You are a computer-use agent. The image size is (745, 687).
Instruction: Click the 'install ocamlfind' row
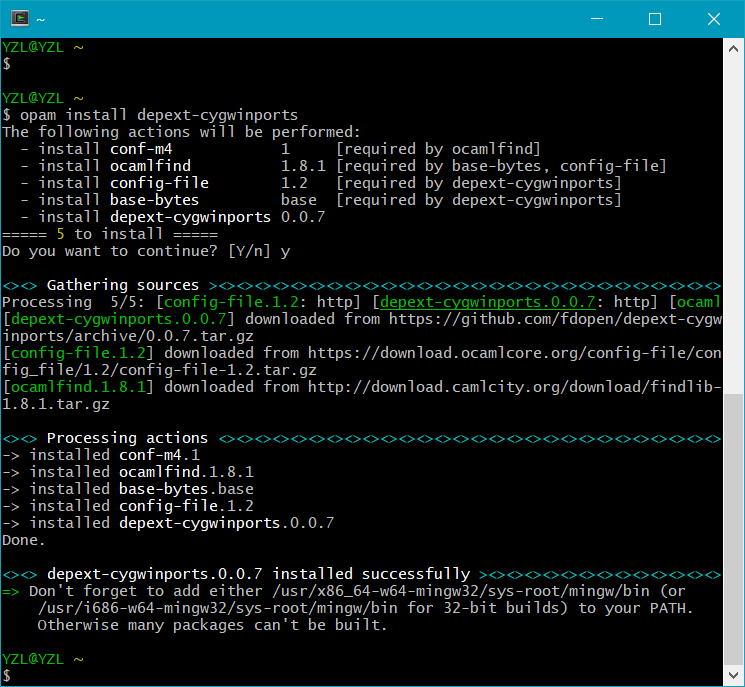(344, 166)
